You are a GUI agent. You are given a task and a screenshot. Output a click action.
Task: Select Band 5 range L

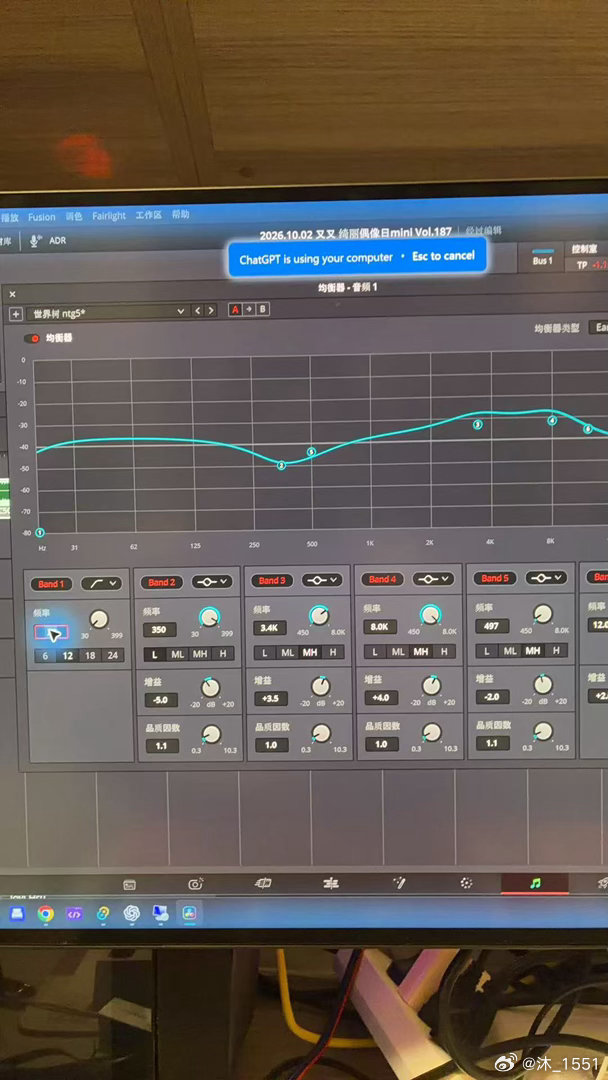(488, 651)
